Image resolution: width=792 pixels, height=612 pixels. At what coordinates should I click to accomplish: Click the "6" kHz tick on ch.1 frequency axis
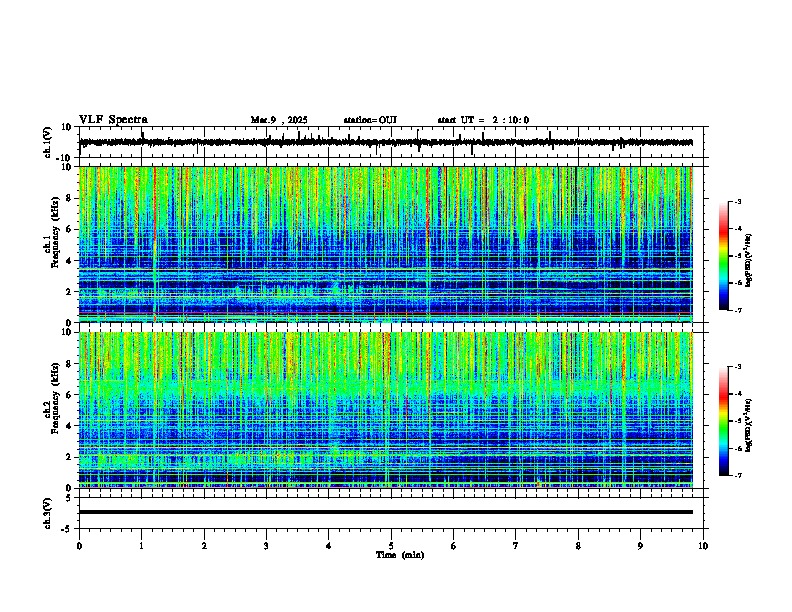[x=69, y=230]
